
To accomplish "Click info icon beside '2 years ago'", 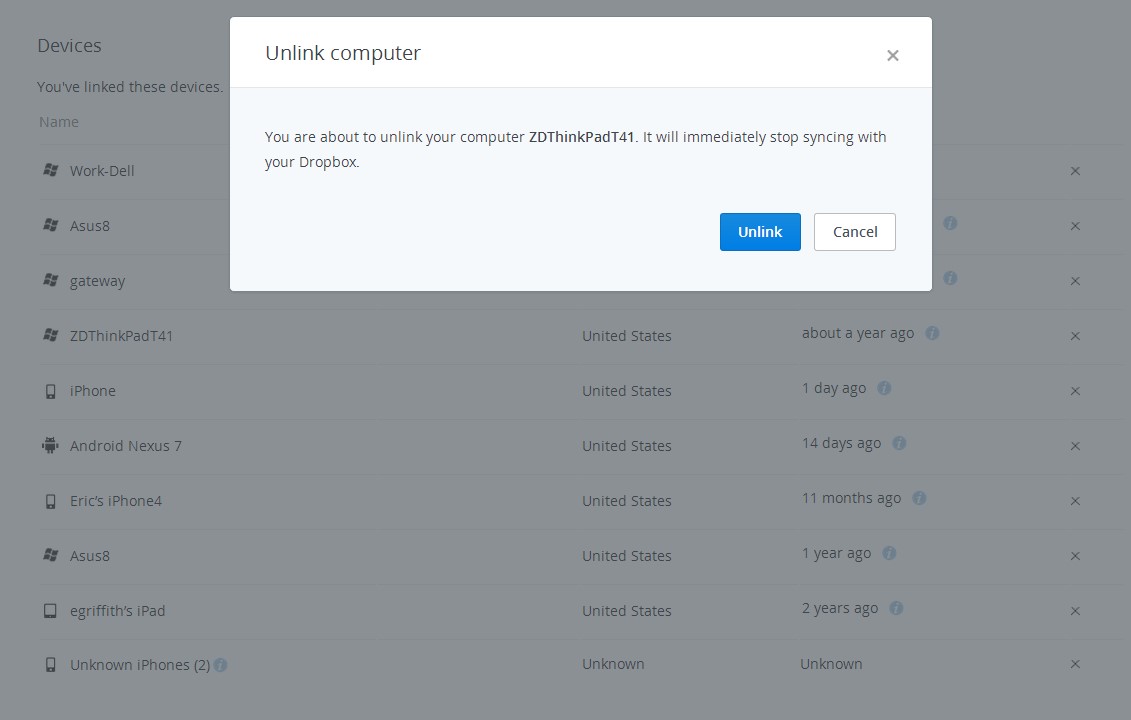I will tap(896, 608).
